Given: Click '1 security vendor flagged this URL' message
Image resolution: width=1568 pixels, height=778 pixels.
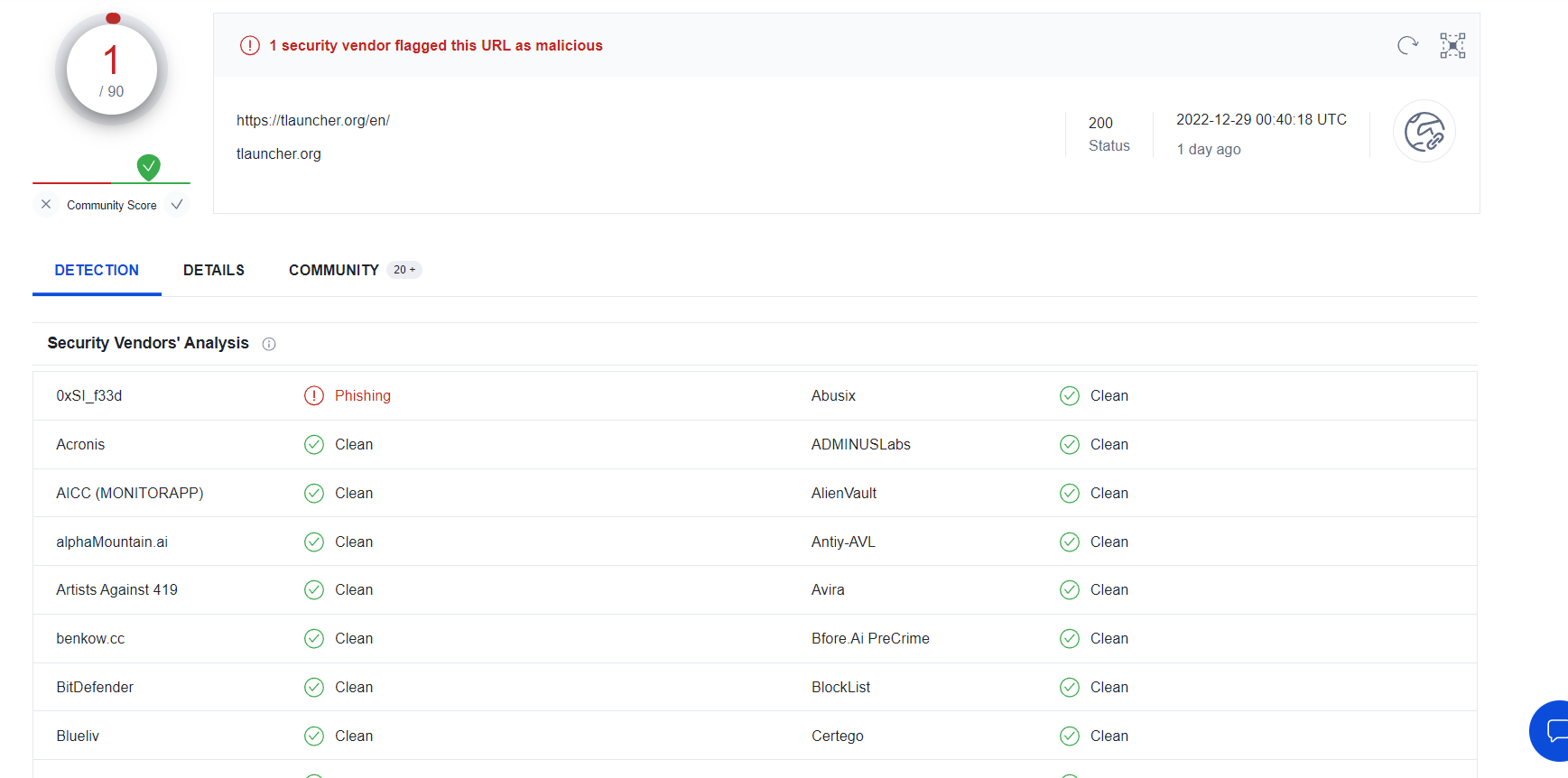Looking at the screenshot, I should click(436, 46).
